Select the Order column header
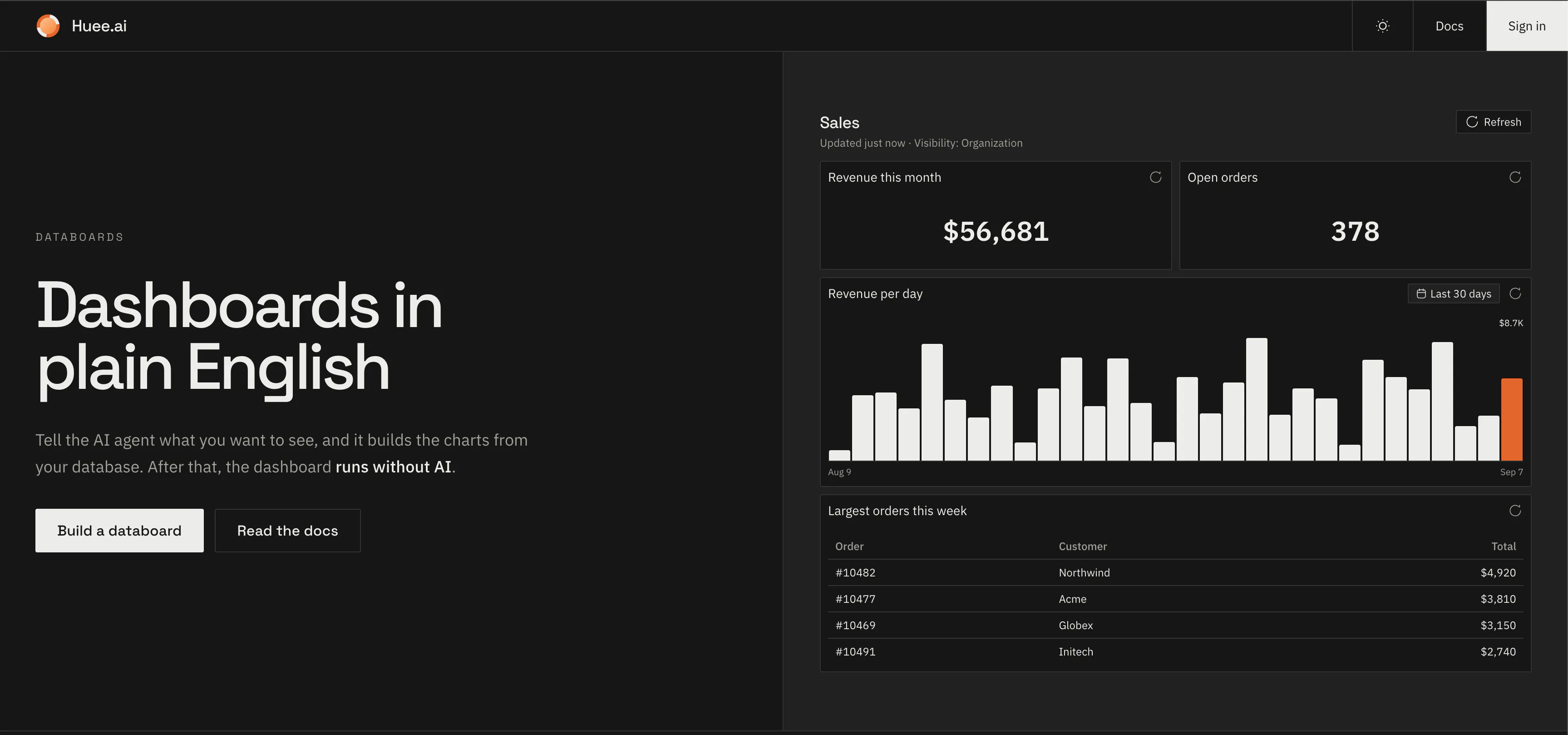1568x735 pixels. (849, 546)
